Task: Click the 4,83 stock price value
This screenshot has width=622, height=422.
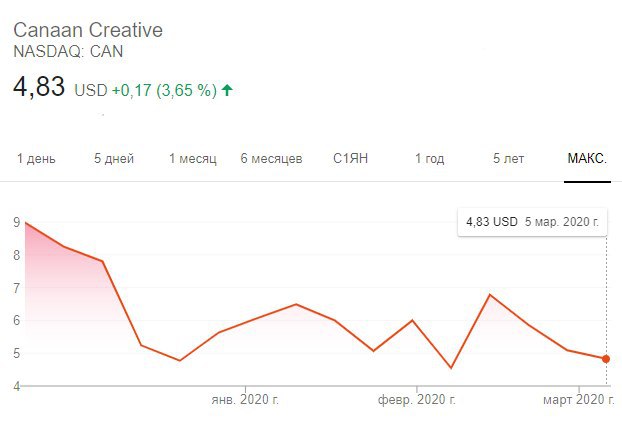Action: click(x=39, y=88)
